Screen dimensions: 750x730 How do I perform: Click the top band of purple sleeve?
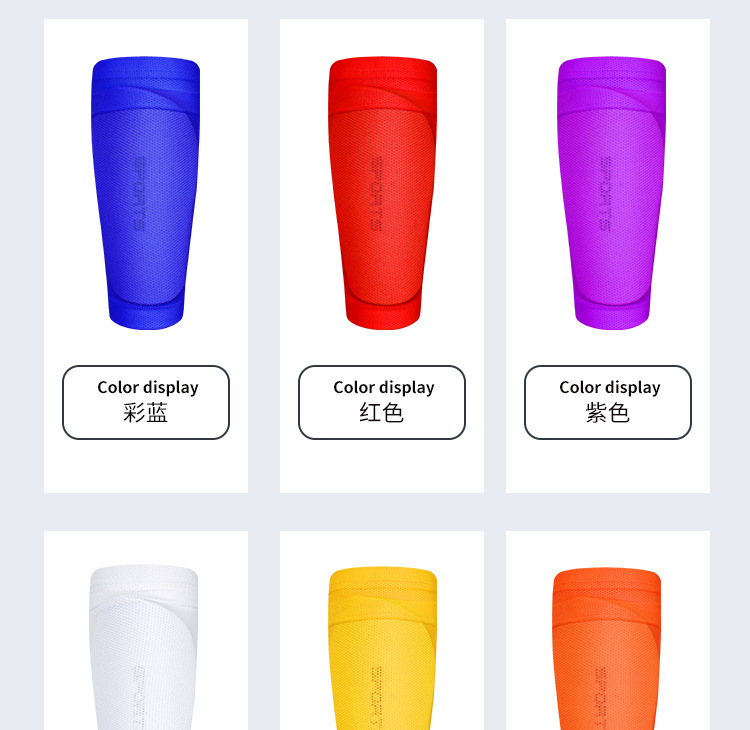pos(612,79)
